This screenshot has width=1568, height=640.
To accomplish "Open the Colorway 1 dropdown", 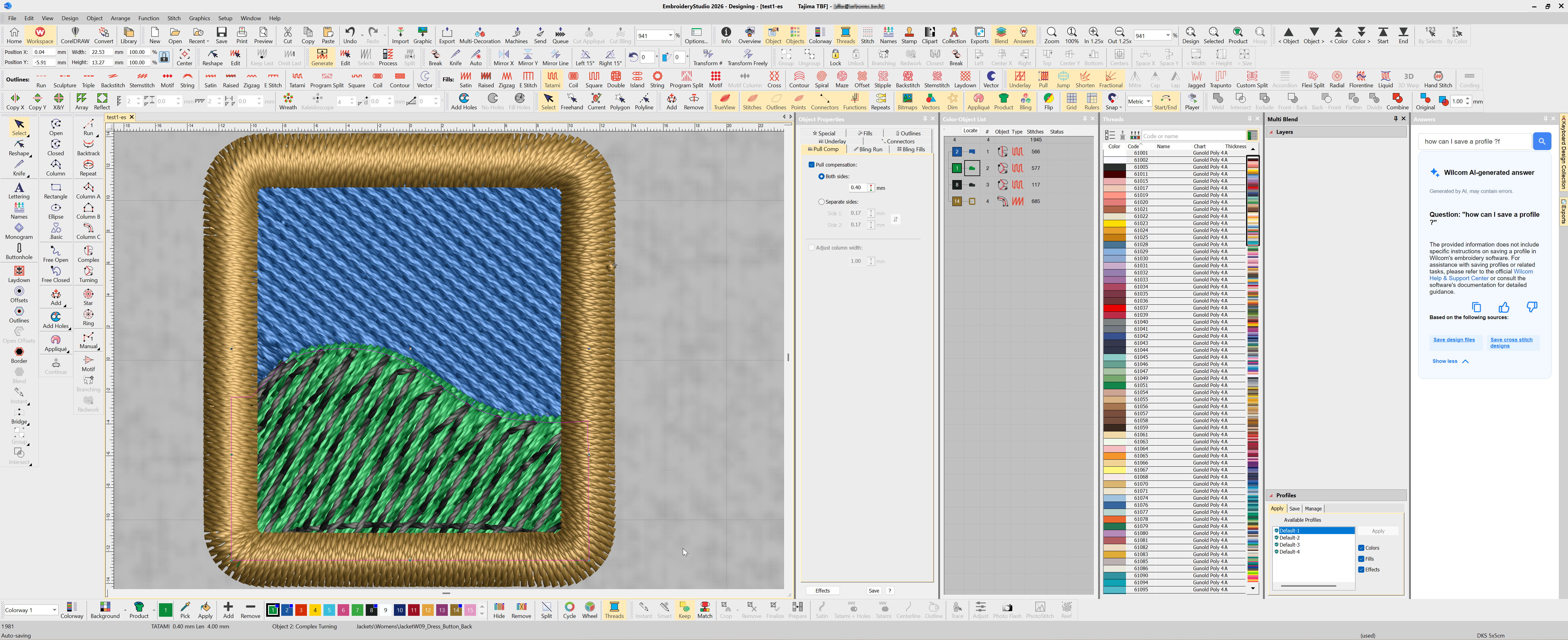I will pos(54,610).
